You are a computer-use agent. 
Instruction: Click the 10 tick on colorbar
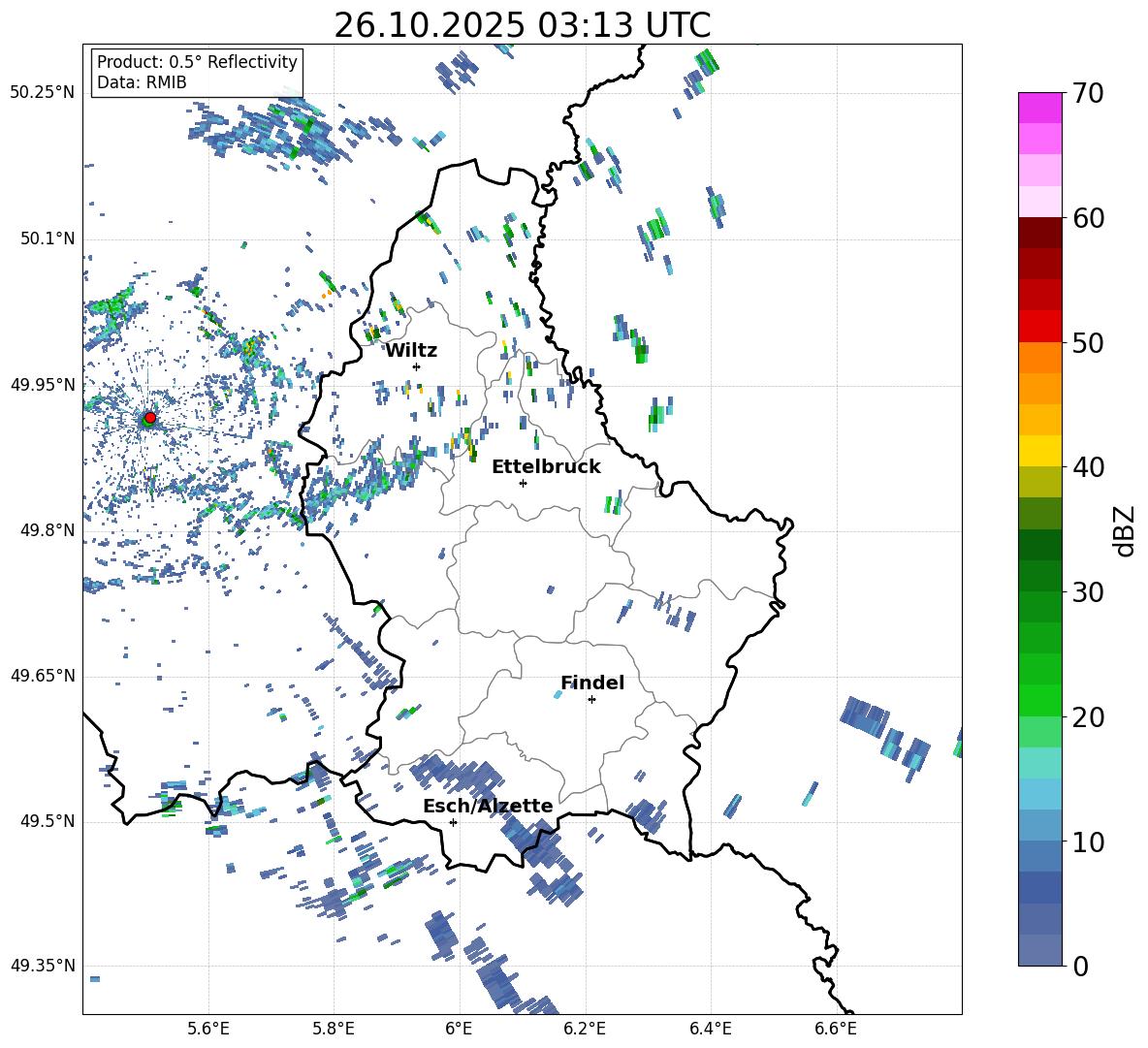1088,842
